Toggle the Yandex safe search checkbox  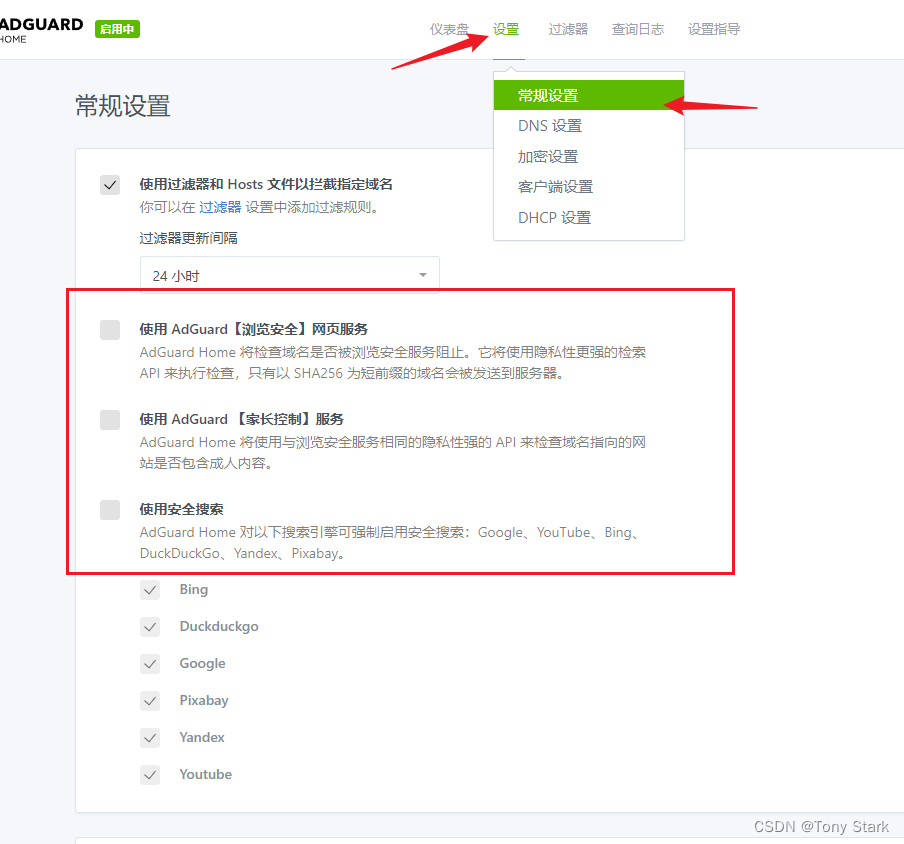click(x=150, y=737)
